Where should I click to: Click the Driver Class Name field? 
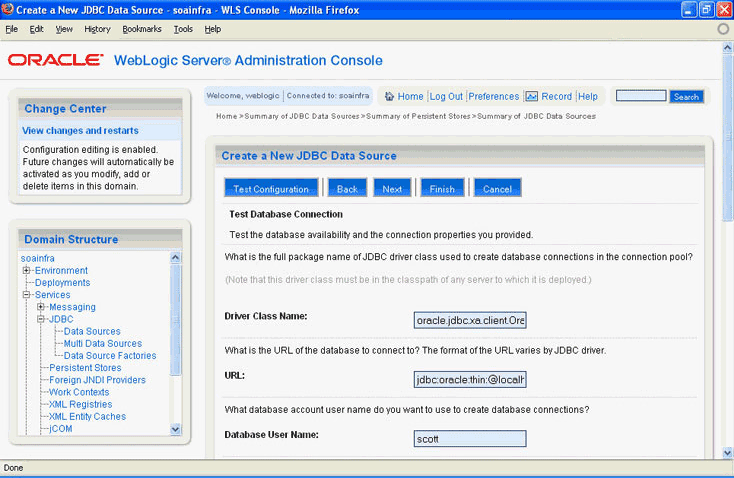tap(470, 320)
